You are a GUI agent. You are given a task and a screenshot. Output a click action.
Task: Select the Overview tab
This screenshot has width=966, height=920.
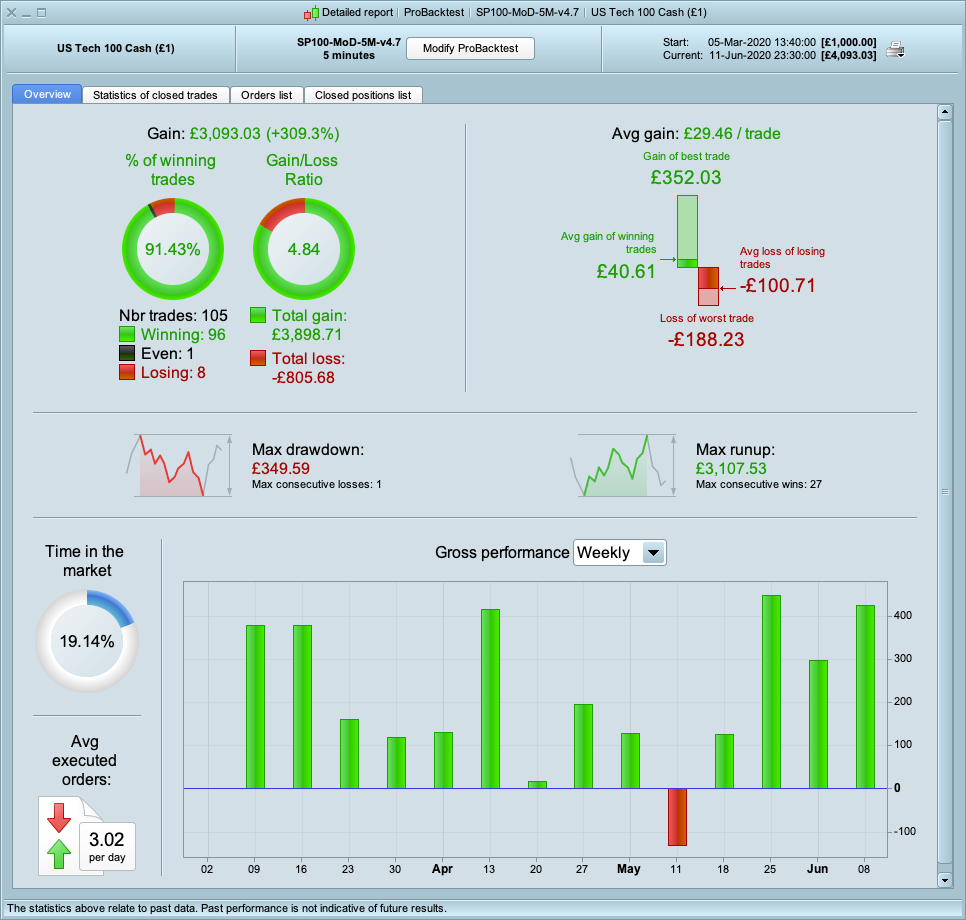click(47, 94)
